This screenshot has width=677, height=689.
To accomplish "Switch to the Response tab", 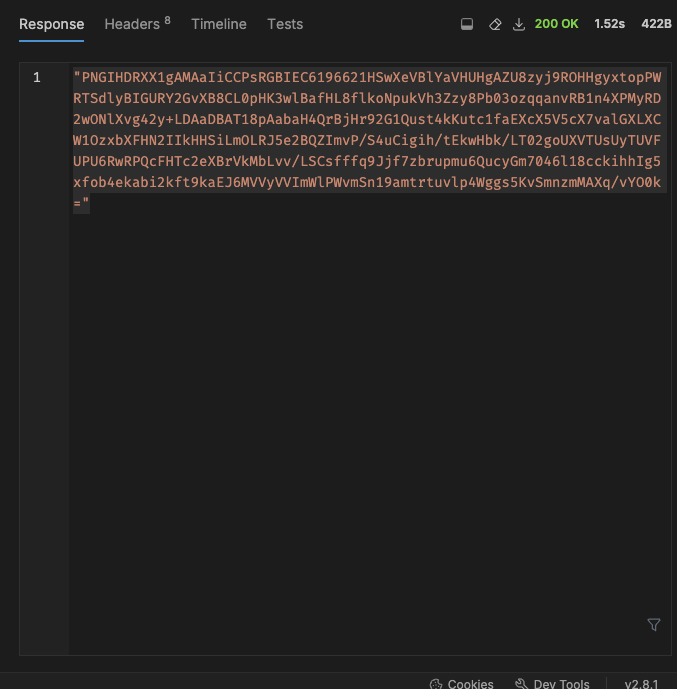I will point(51,24).
